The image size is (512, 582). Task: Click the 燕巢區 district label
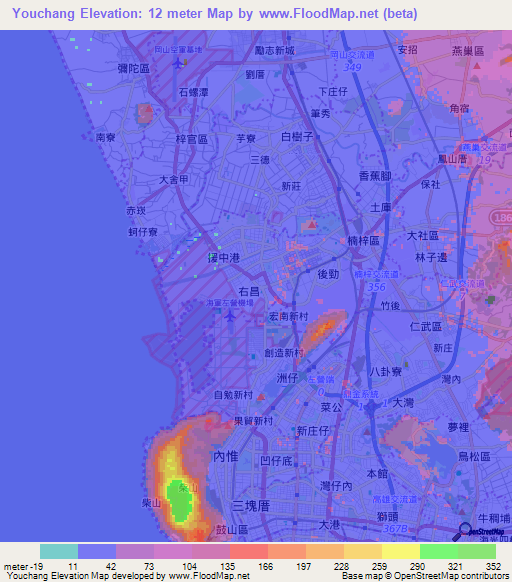pyautogui.click(x=468, y=51)
